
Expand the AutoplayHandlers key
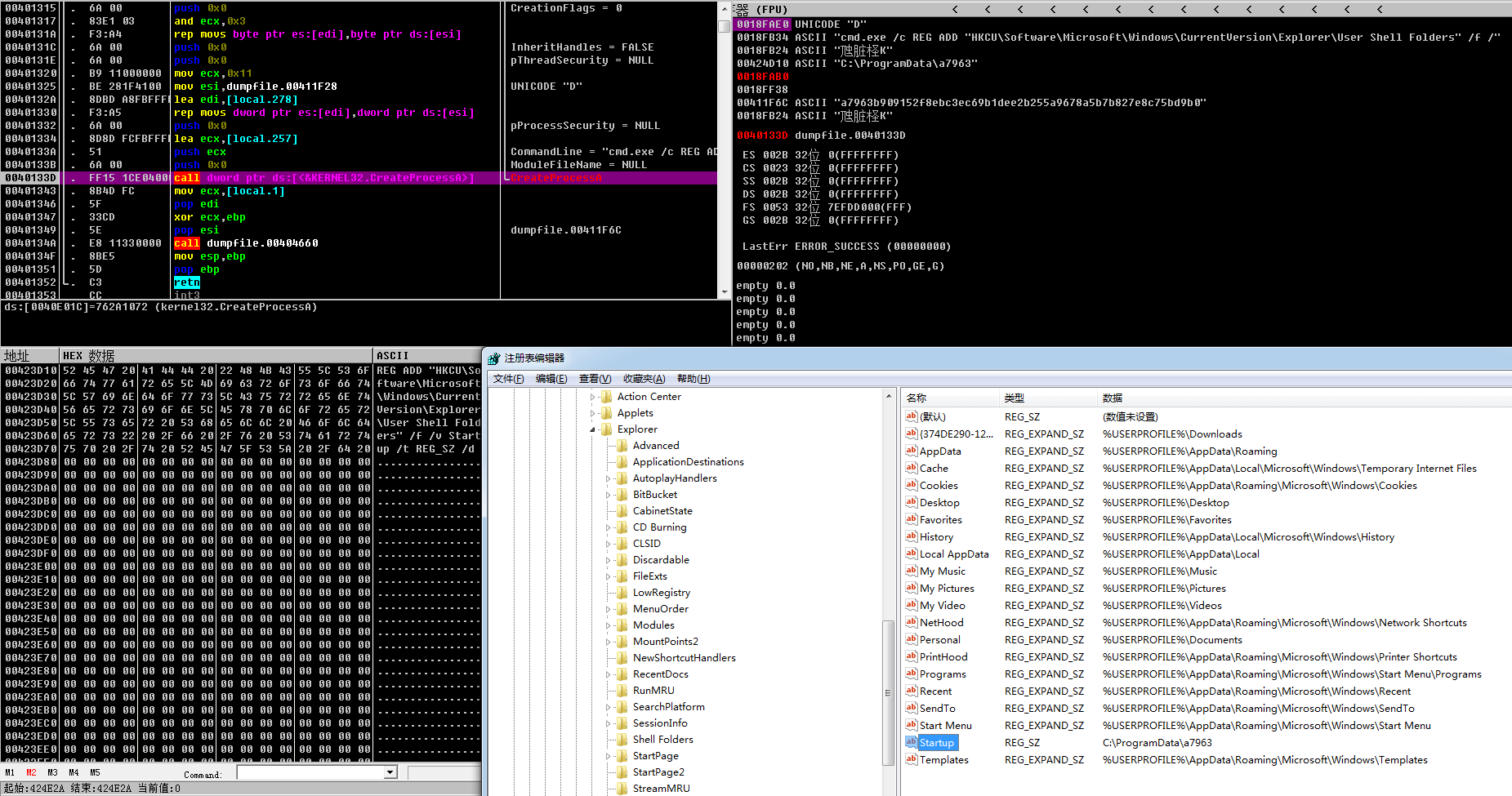click(x=609, y=478)
